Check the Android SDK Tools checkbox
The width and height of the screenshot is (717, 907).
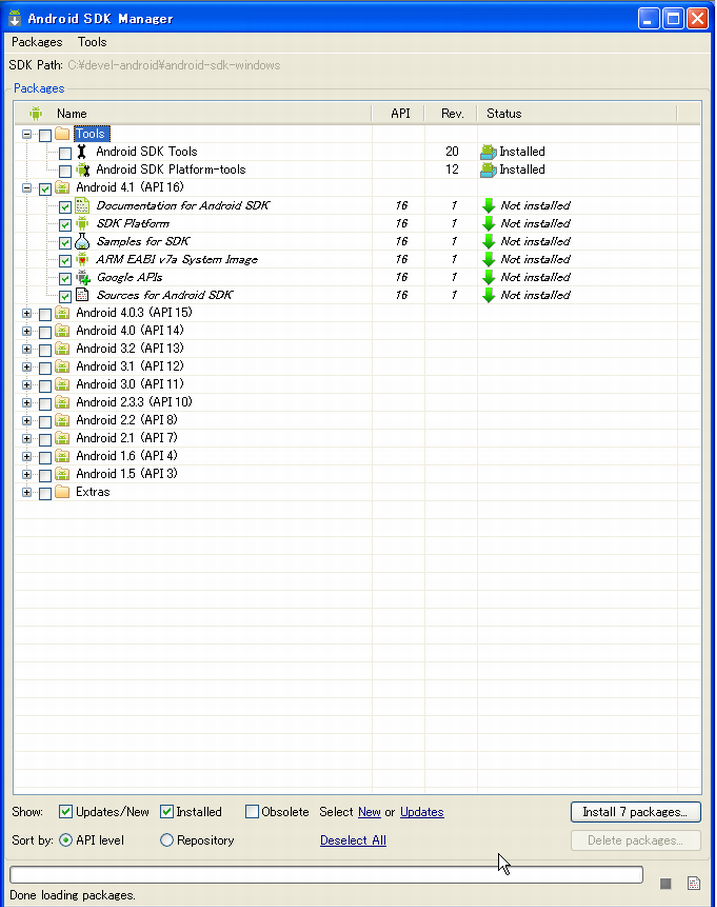(65, 153)
